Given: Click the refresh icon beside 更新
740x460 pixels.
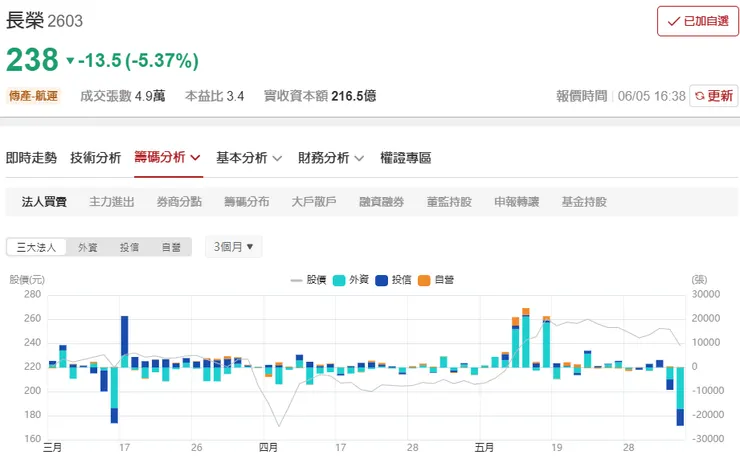Looking at the screenshot, I should (700, 96).
